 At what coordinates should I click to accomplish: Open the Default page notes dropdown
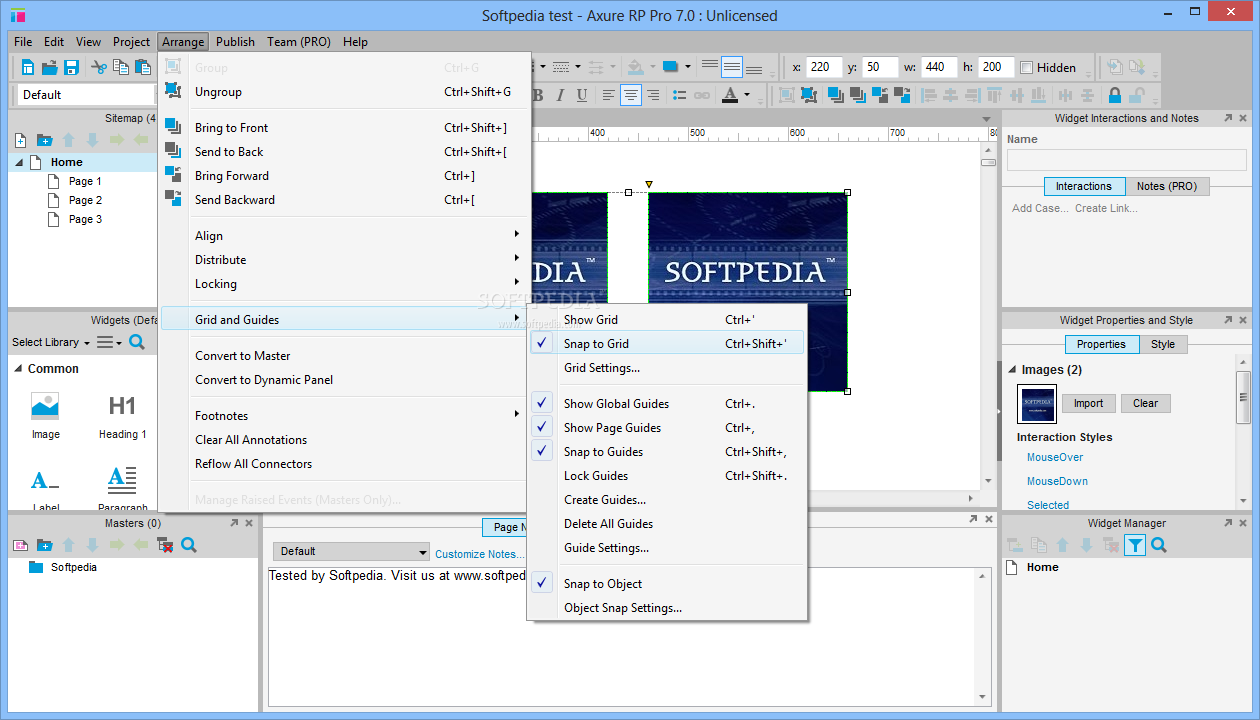351,551
